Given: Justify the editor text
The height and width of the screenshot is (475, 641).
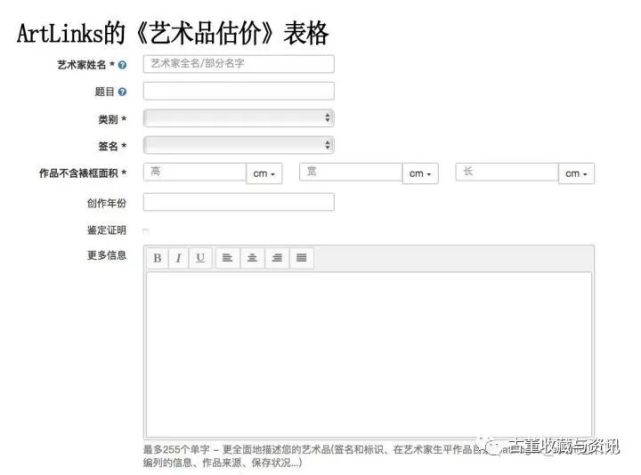Looking at the screenshot, I should click(x=301, y=258).
